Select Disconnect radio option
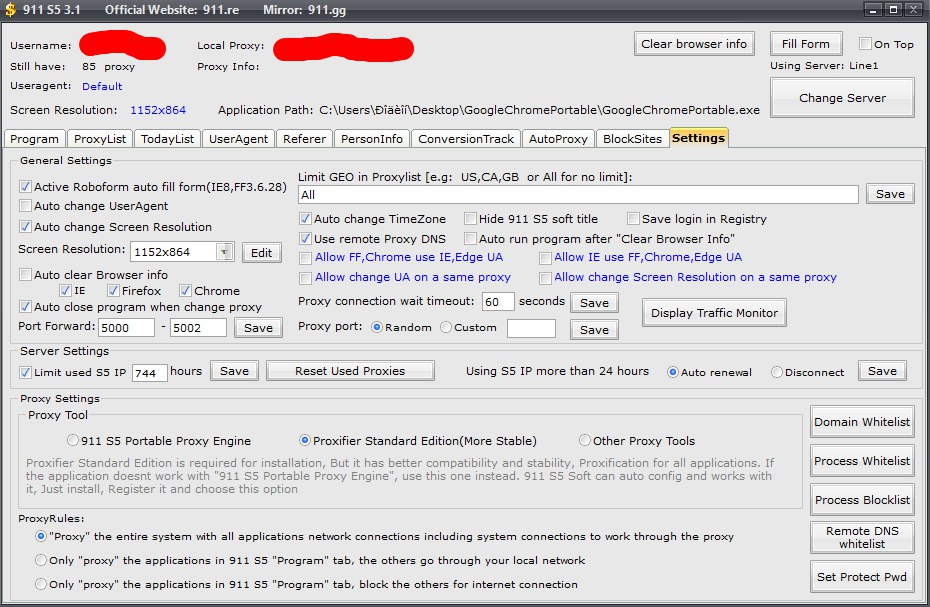 777,372
